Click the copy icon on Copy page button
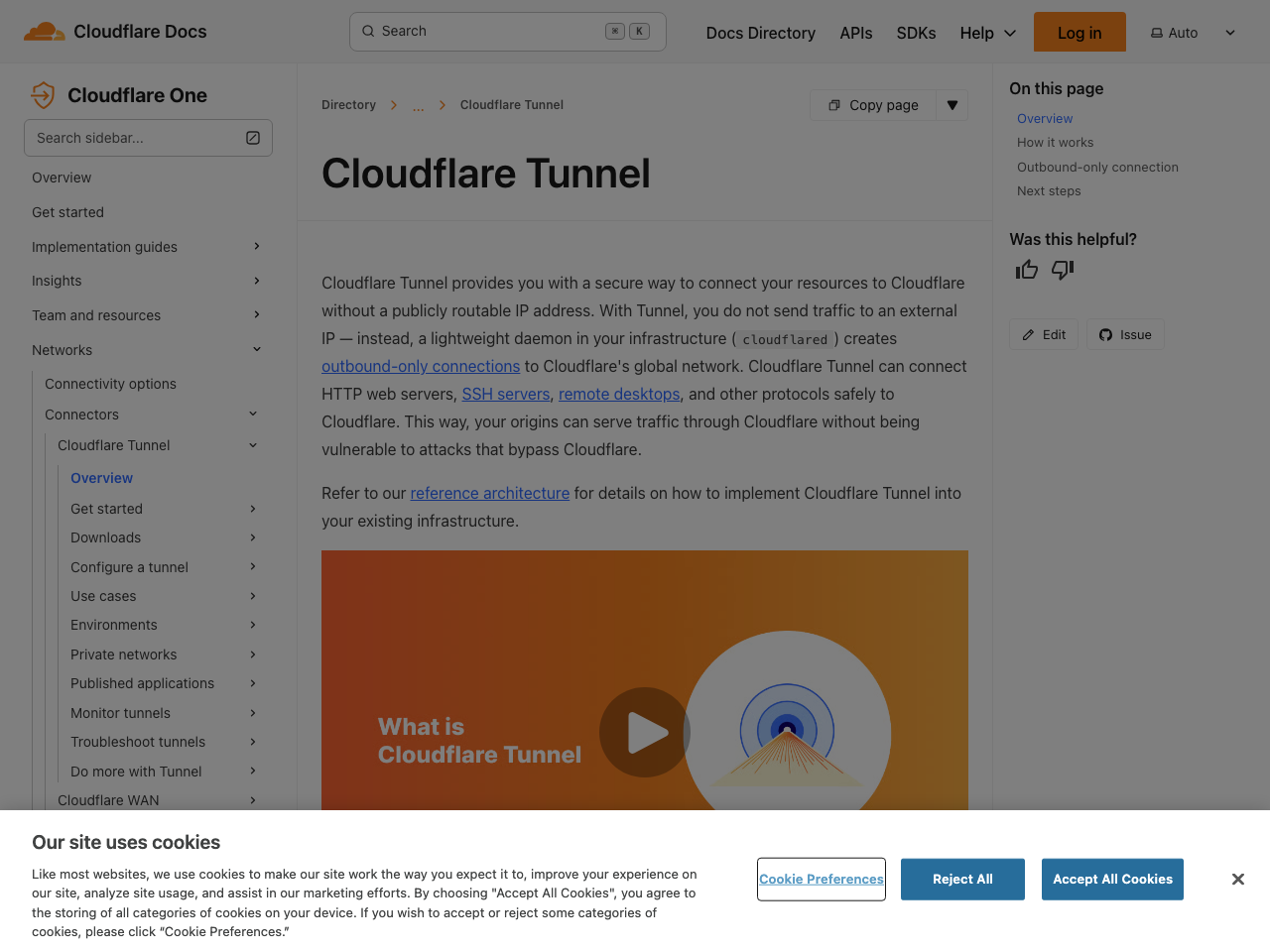The height and width of the screenshot is (952, 1270). coord(834,104)
